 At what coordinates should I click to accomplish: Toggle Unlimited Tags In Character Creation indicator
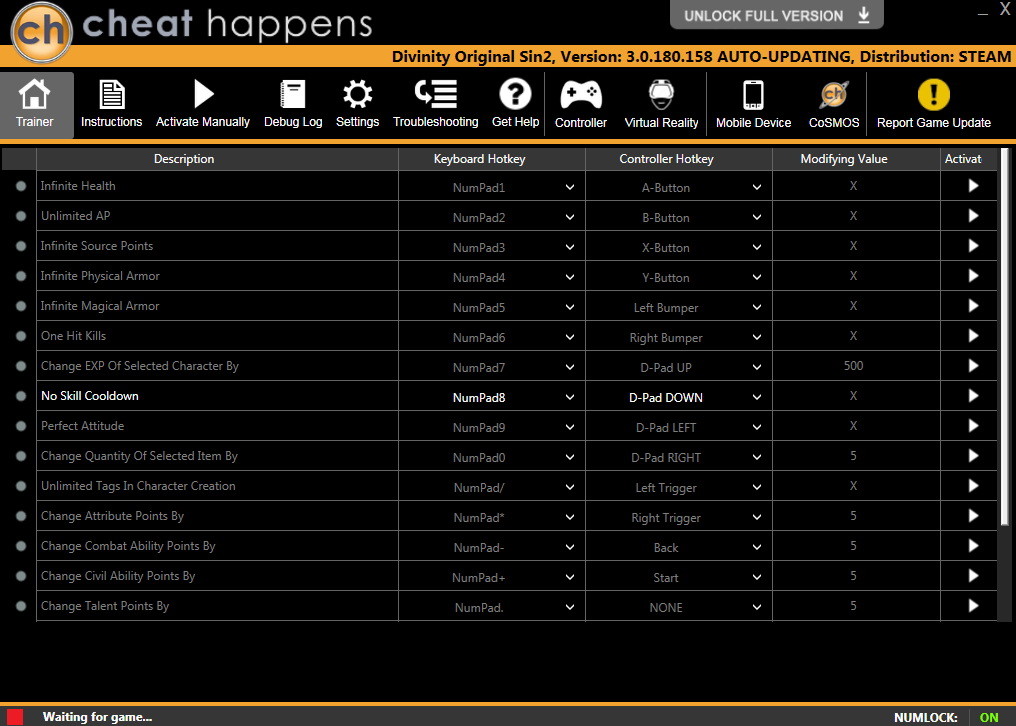21,486
